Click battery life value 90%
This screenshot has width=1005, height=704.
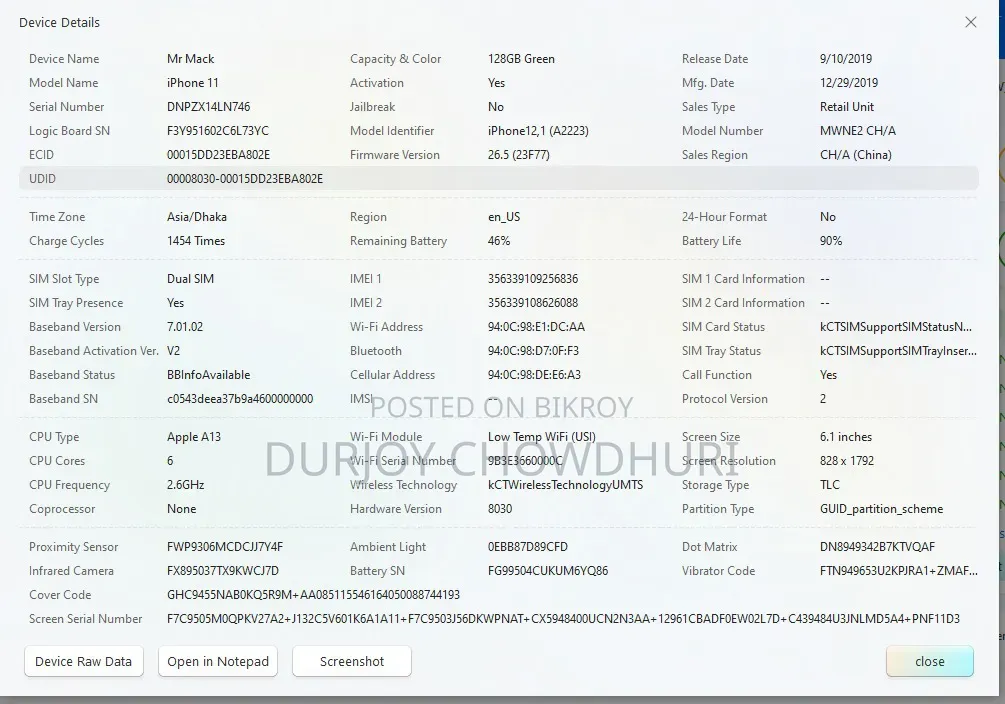[831, 241]
